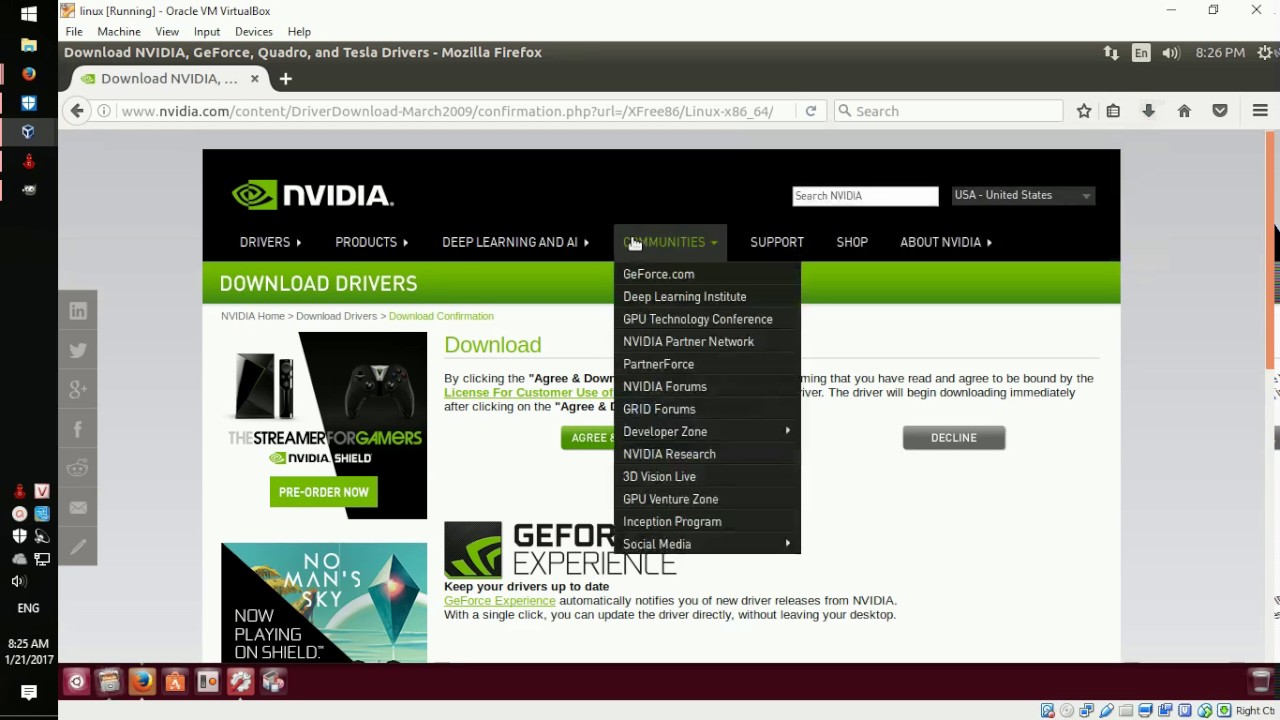The image size is (1280, 720).
Task: Click the pencil icon in the share sidebar
Action: pos(78,547)
